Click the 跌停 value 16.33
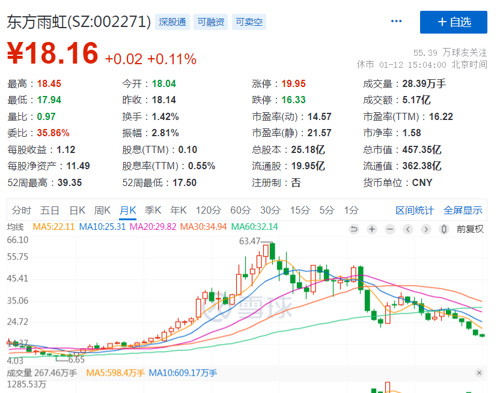 pyautogui.click(x=293, y=100)
